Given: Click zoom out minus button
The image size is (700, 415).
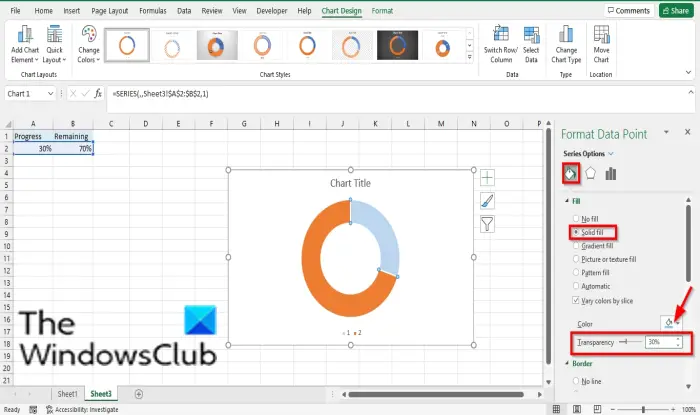Looking at the screenshot, I should tap(613, 409).
